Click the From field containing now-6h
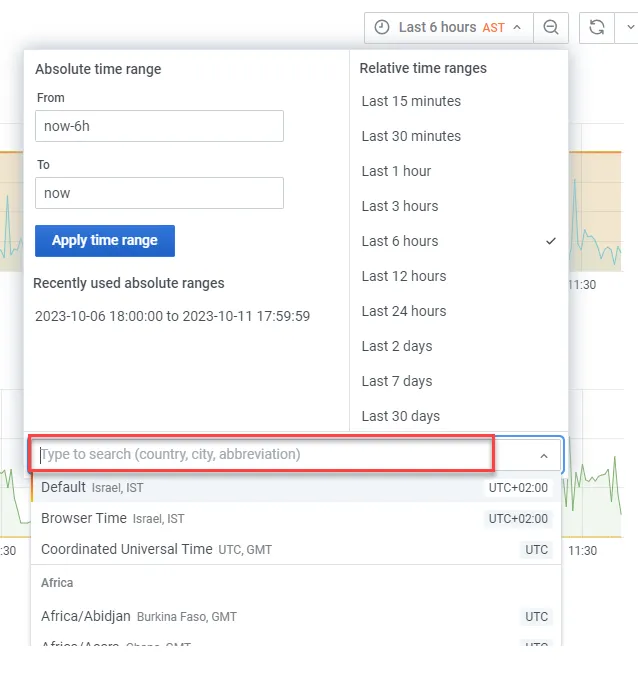 click(x=159, y=126)
